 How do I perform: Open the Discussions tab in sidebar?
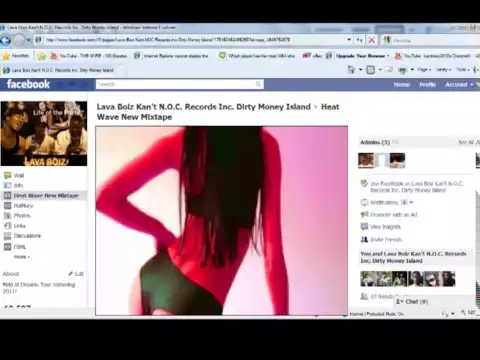click(27, 236)
